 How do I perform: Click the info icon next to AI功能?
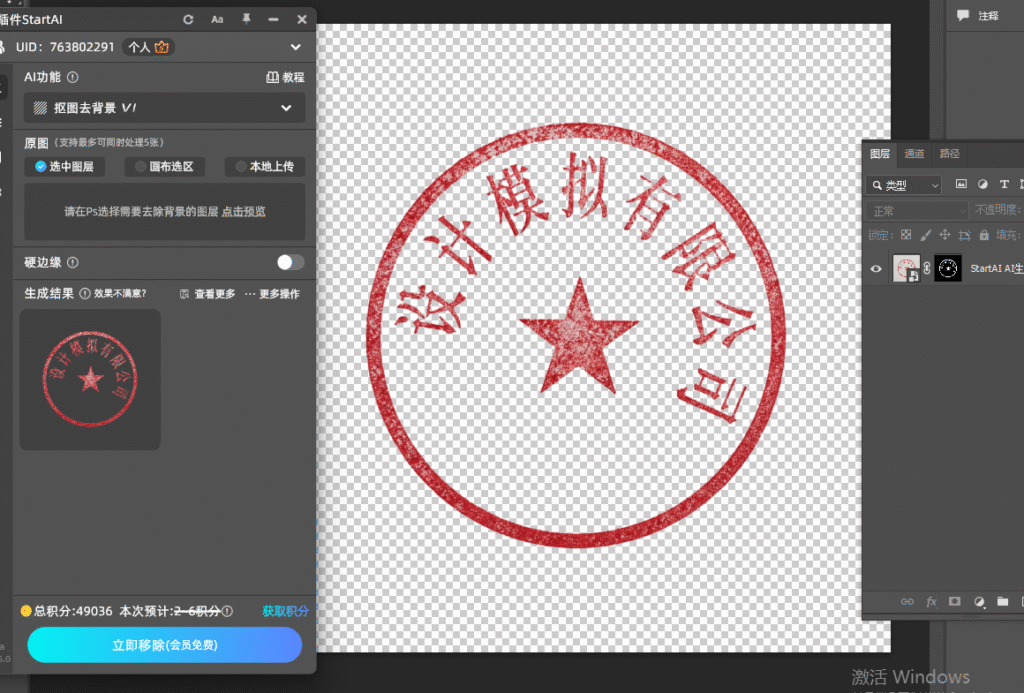click(x=73, y=77)
